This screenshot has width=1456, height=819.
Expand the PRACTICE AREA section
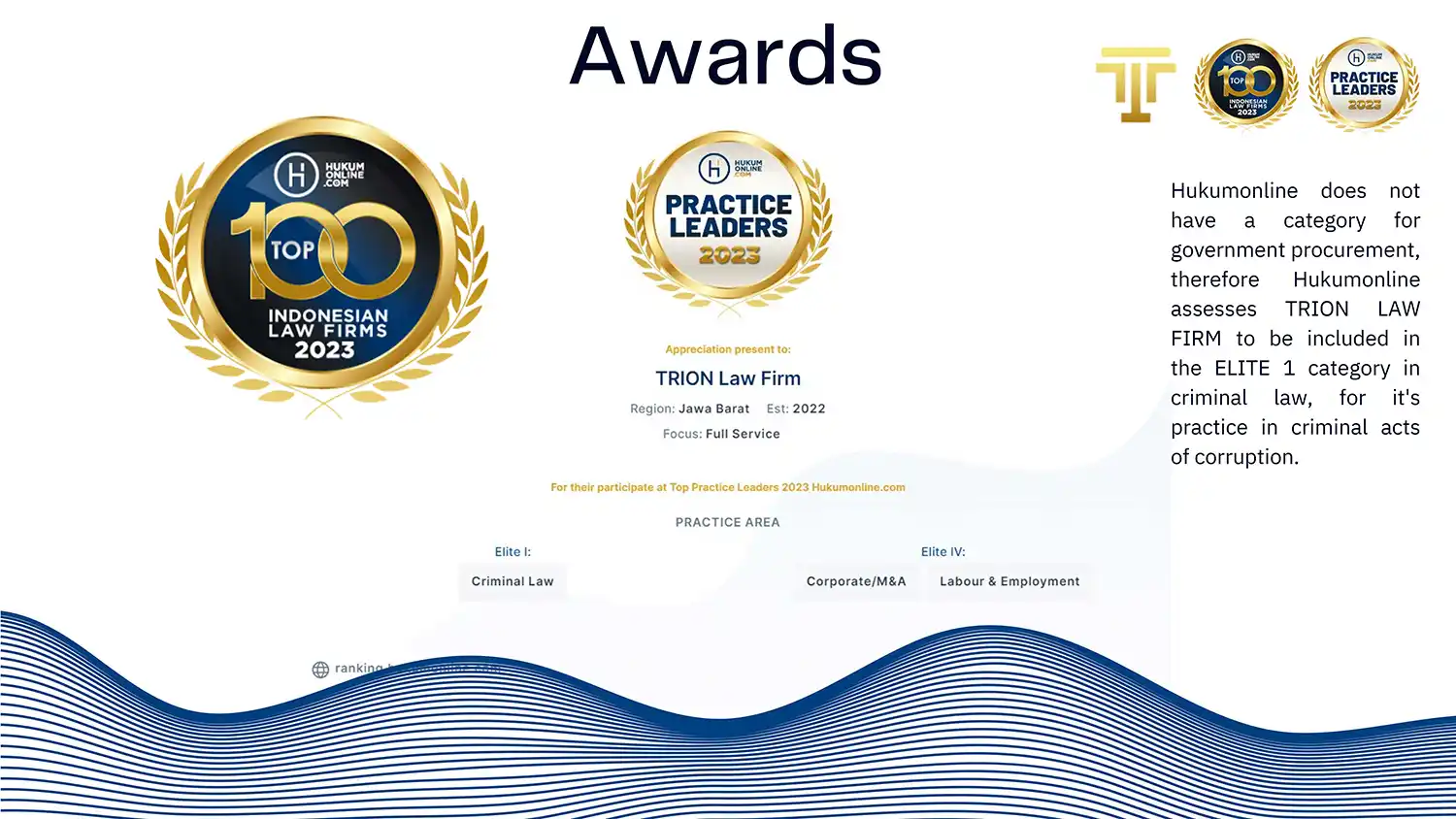(x=727, y=522)
